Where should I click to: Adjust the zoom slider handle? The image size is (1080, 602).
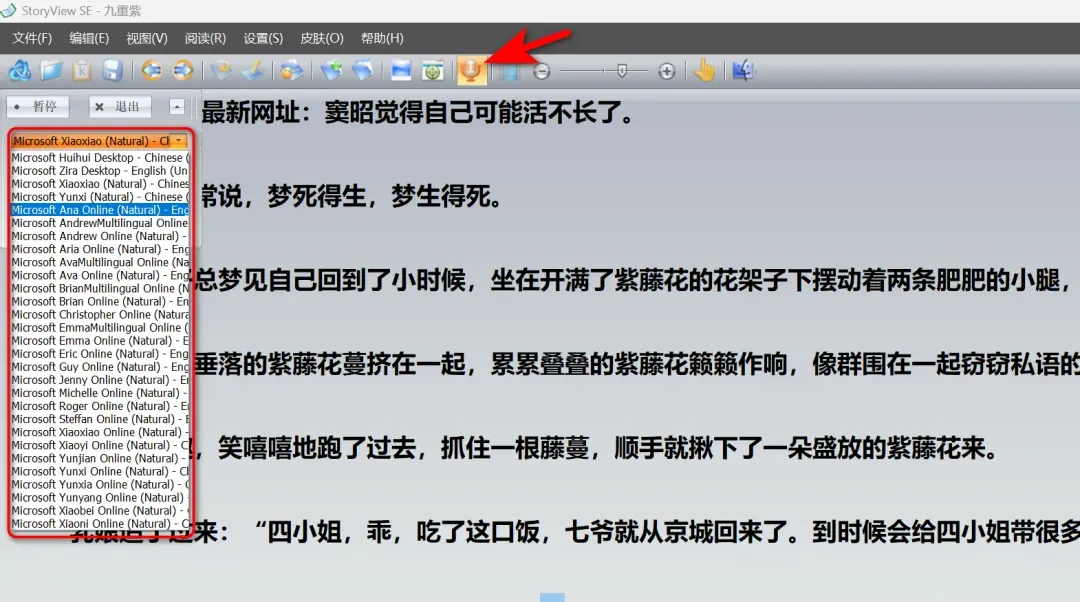pyautogui.click(x=622, y=71)
